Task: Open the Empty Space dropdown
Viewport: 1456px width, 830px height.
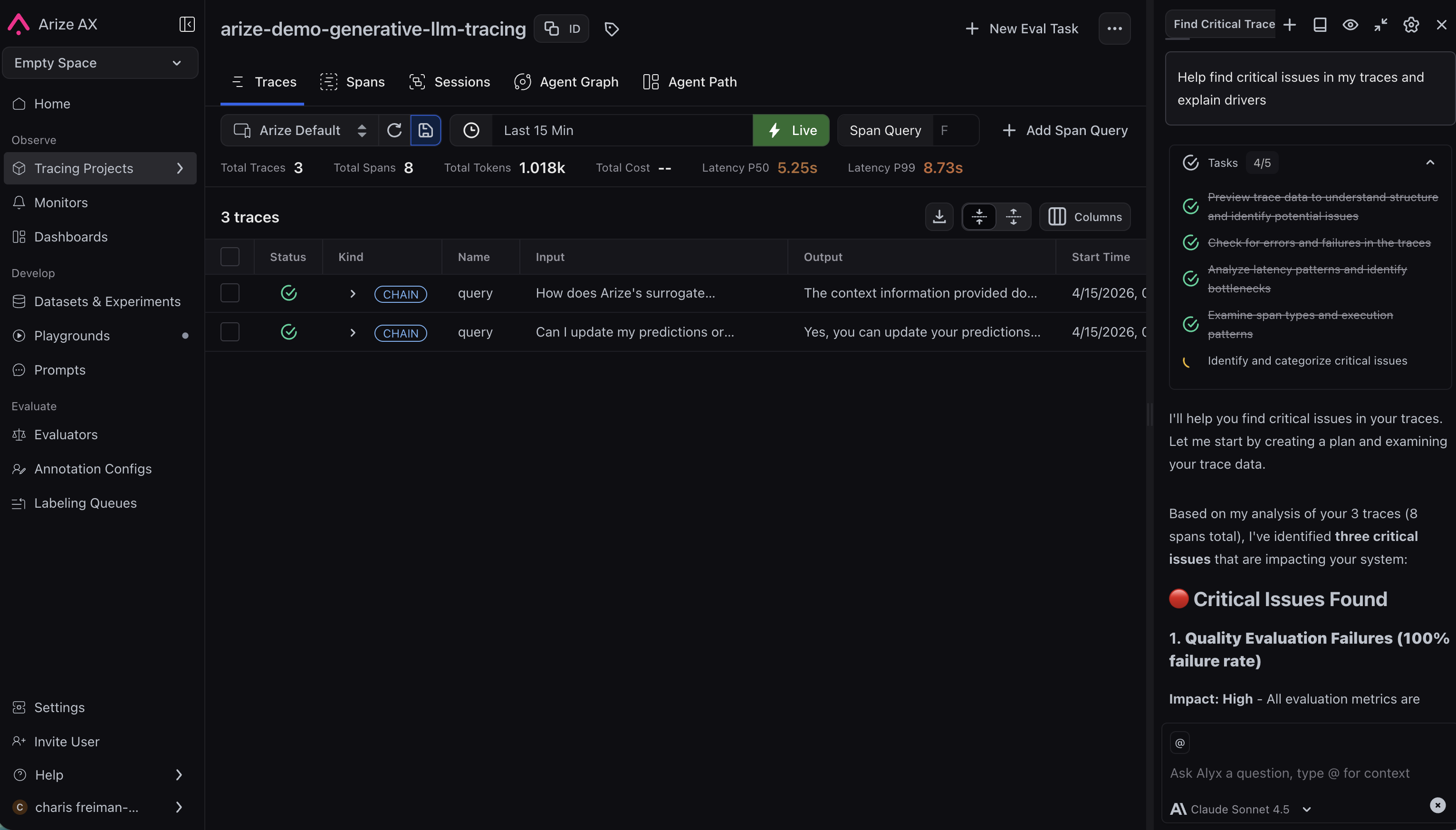Action: pyautogui.click(x=100, y=63)
